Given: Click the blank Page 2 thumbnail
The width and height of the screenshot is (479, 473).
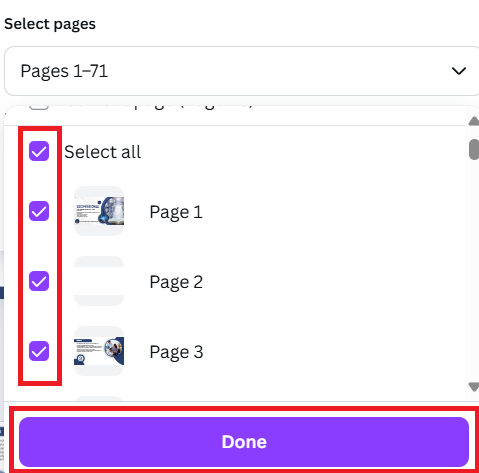Looking at the screenshot, I should [99, 281].
